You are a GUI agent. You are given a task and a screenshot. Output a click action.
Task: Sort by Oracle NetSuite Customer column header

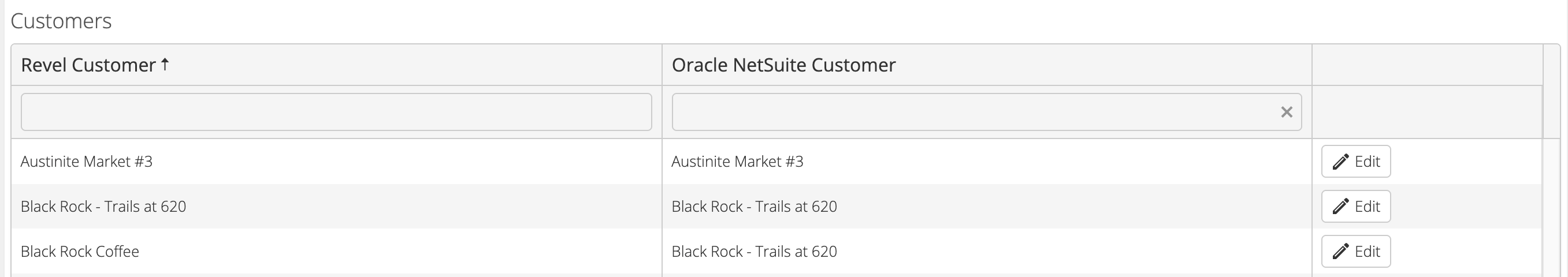point(783,65)
